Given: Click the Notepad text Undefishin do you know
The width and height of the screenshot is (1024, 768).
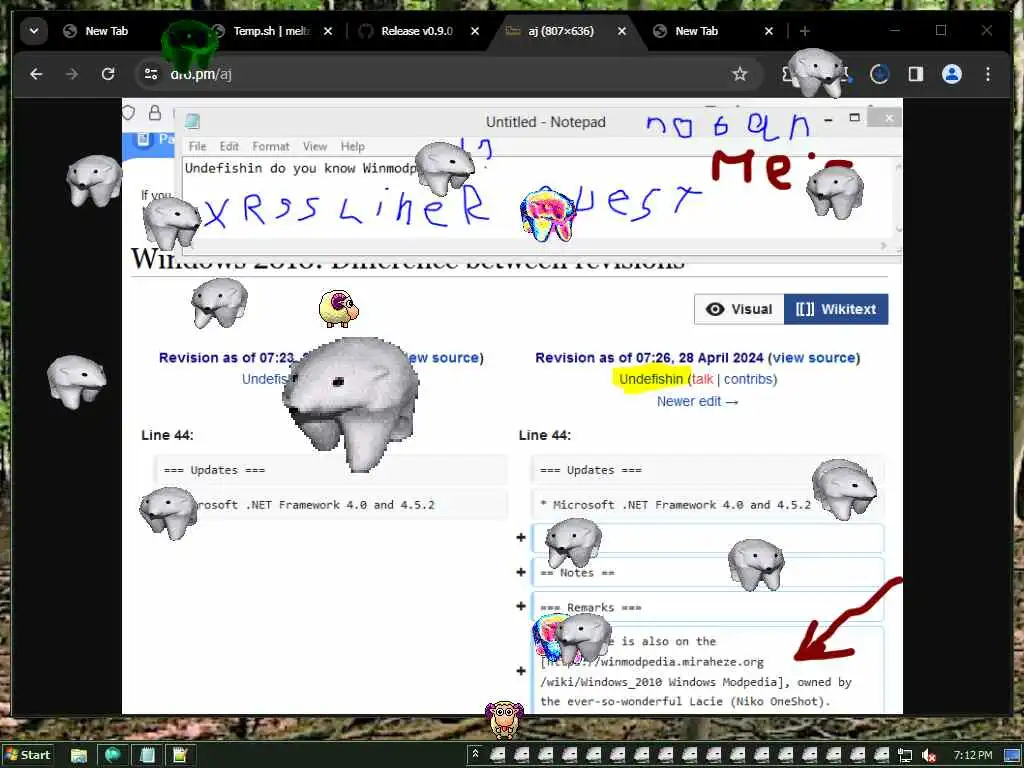Looking at the screenshot, I should pyautogui.click(x=272, y=168).
